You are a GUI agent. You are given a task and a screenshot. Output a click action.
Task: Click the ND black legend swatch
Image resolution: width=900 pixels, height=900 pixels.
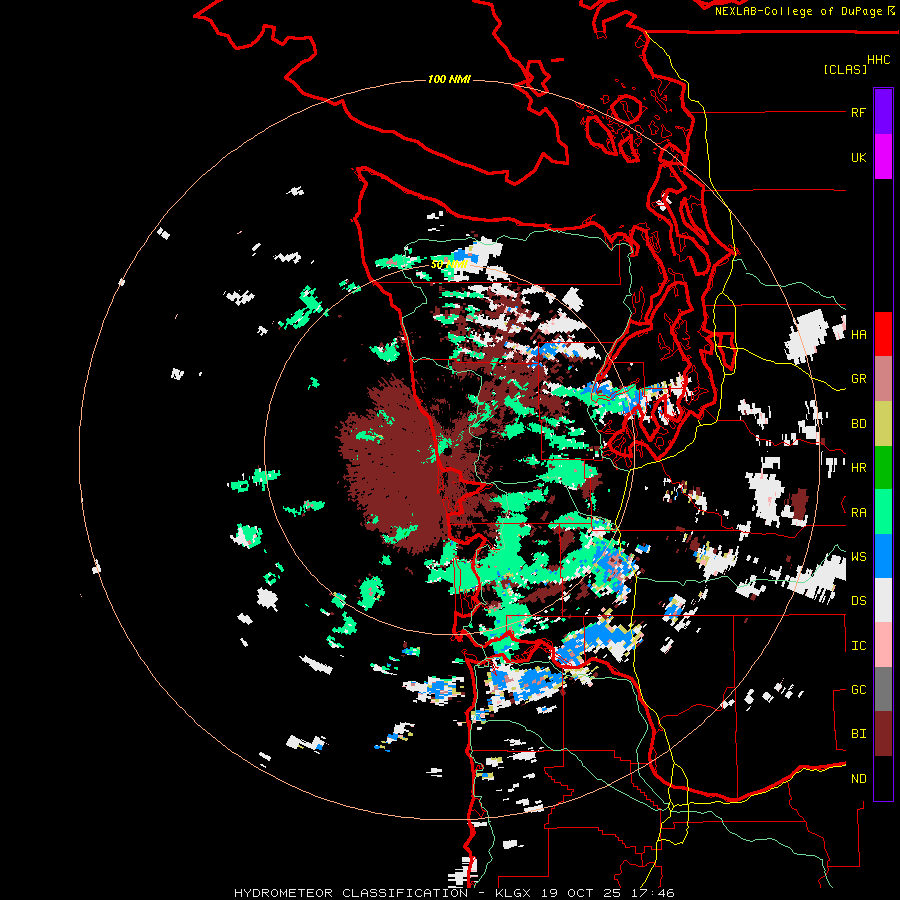pyautogui.click(x=883, y=778)
